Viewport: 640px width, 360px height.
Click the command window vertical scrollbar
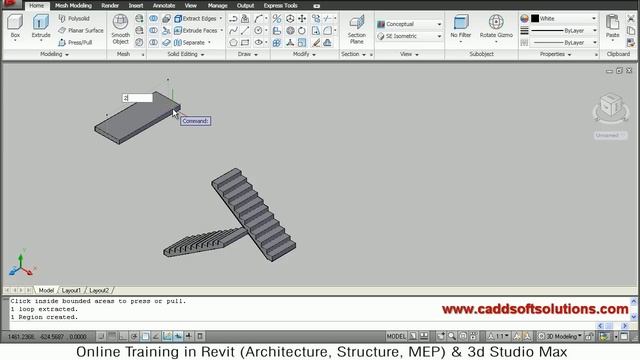(633, 309)
